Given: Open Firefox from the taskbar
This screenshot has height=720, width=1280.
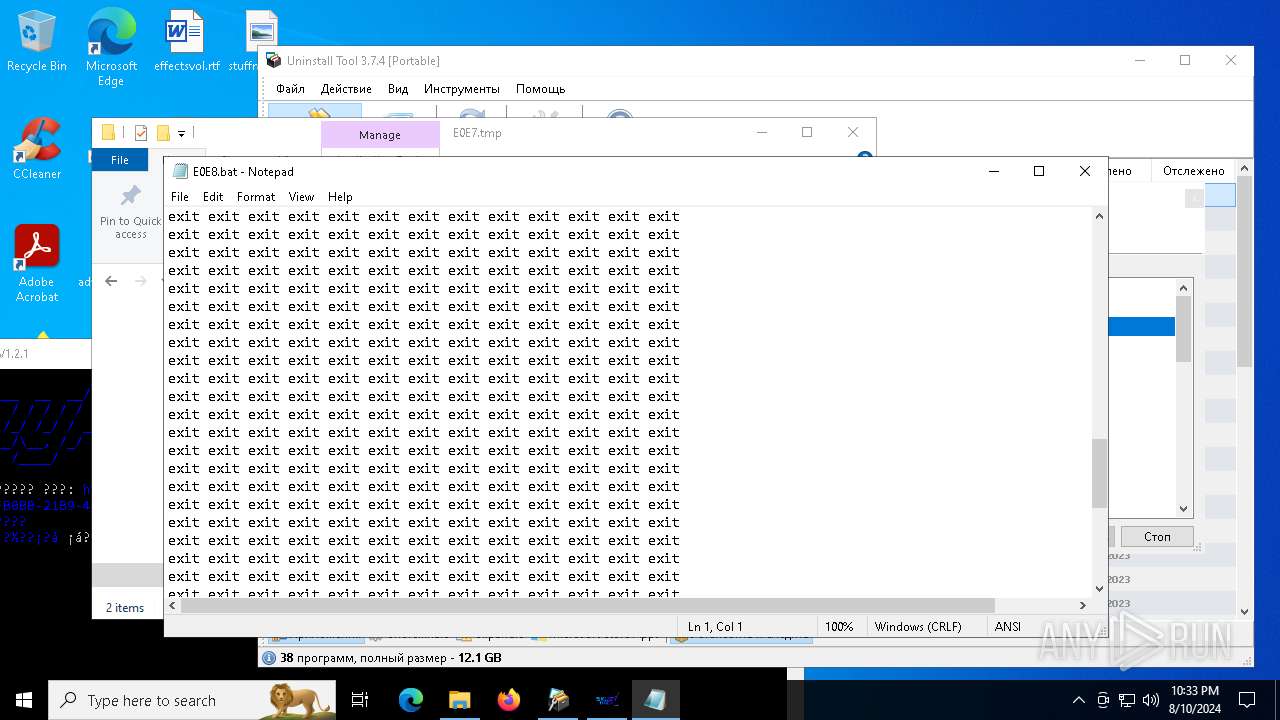Looking at the screenshot, I should click(x=508, y=700).
